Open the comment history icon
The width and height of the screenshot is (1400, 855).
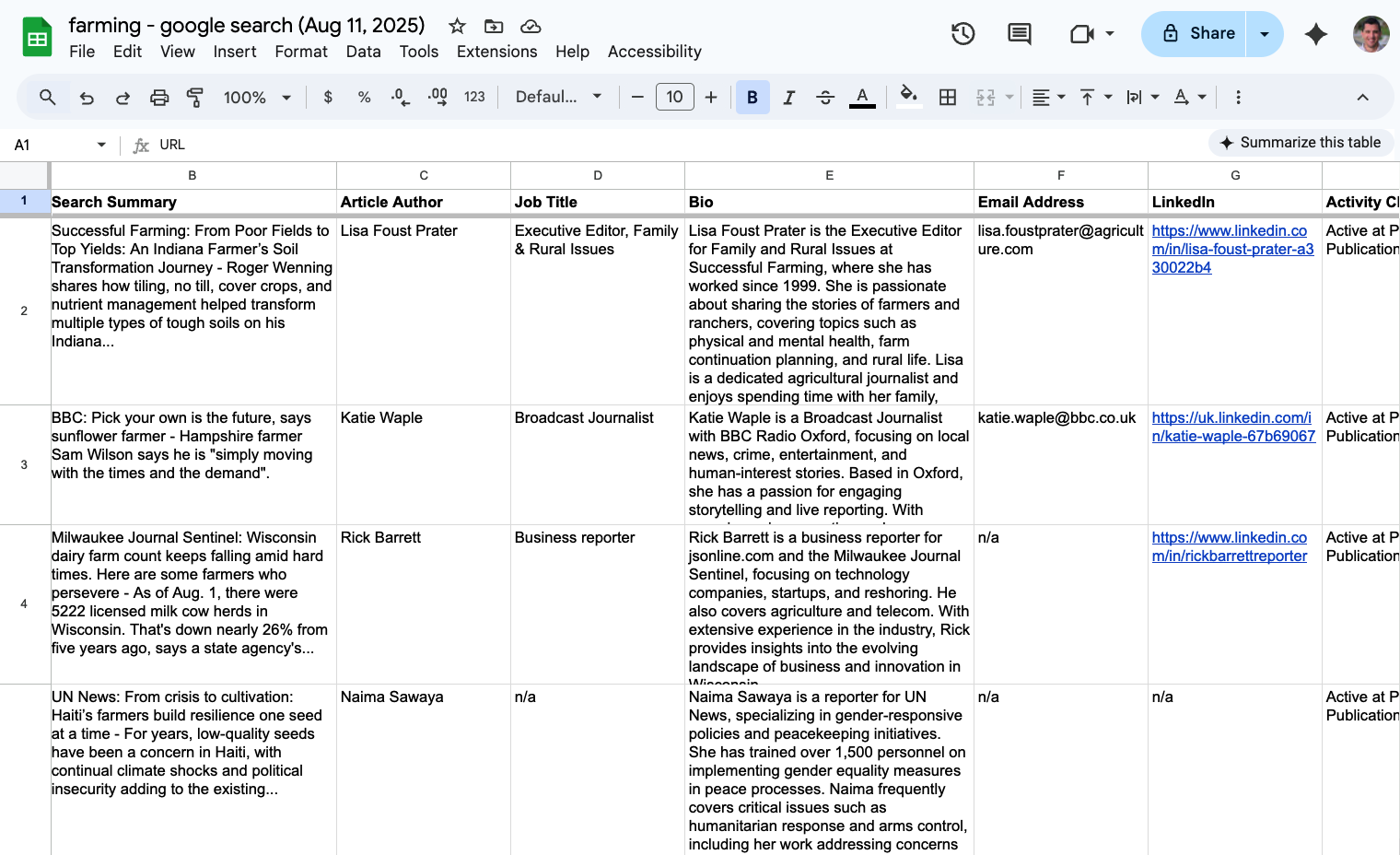(1019, 33)
